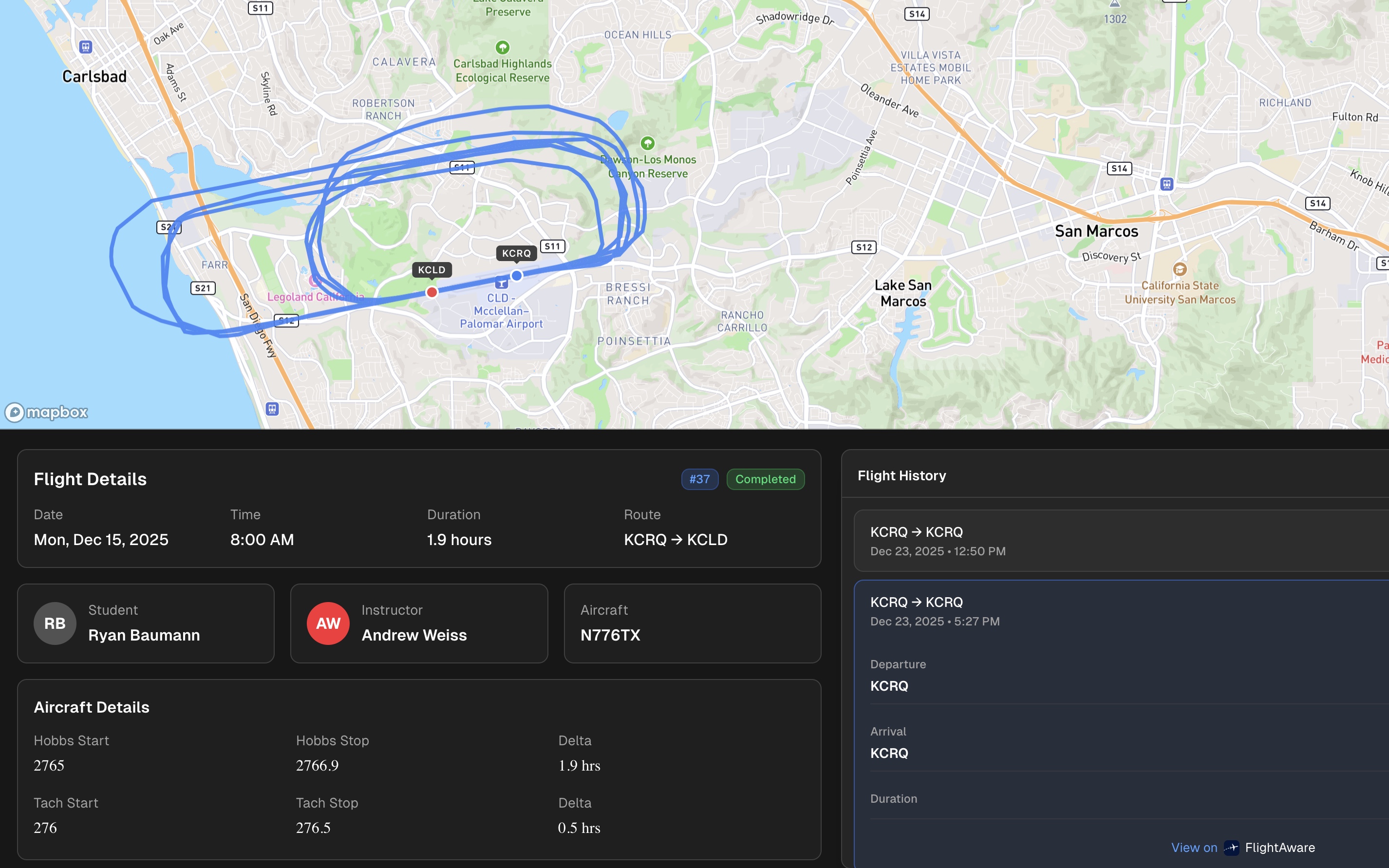Click the FlightAware logo icon
Image resolution: width=1389 pixels, height=868 pixels.
1231,848
